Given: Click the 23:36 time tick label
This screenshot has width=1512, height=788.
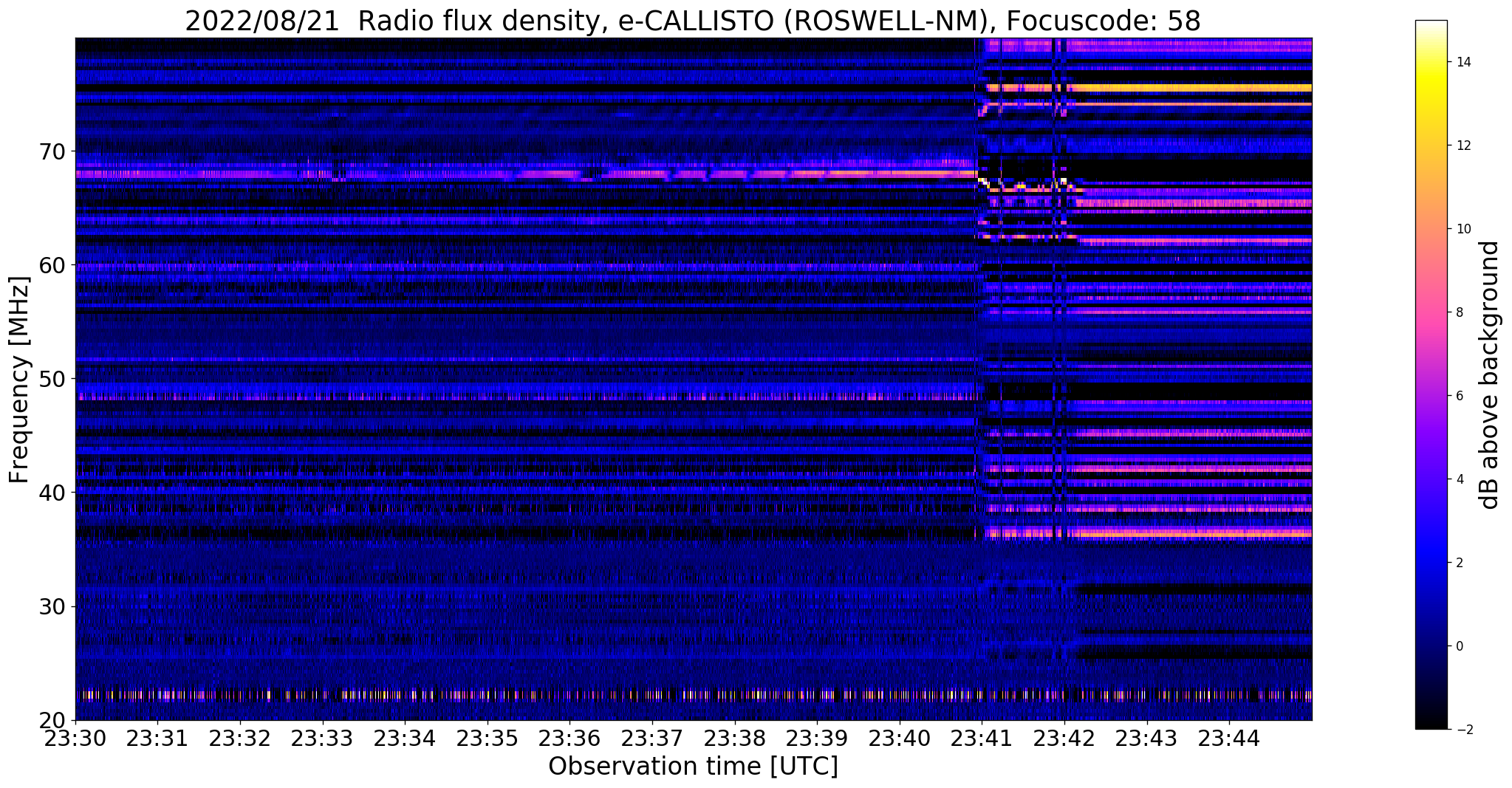Looking at the screenshot, I should coord(569,739).
